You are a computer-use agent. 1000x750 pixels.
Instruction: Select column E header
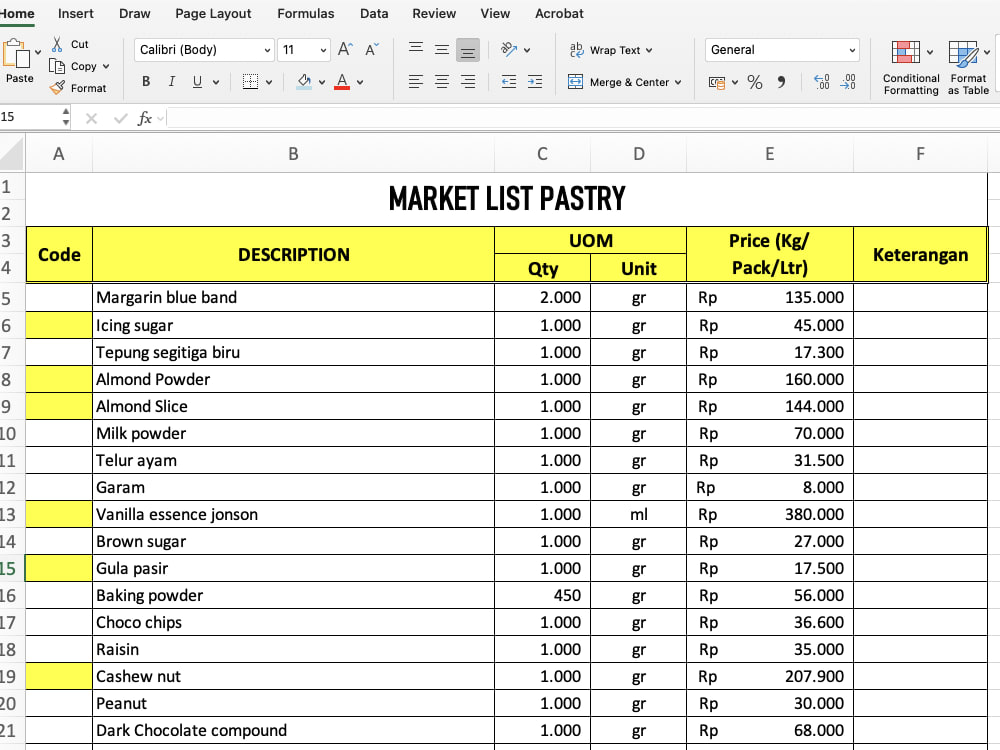(770, 154)
